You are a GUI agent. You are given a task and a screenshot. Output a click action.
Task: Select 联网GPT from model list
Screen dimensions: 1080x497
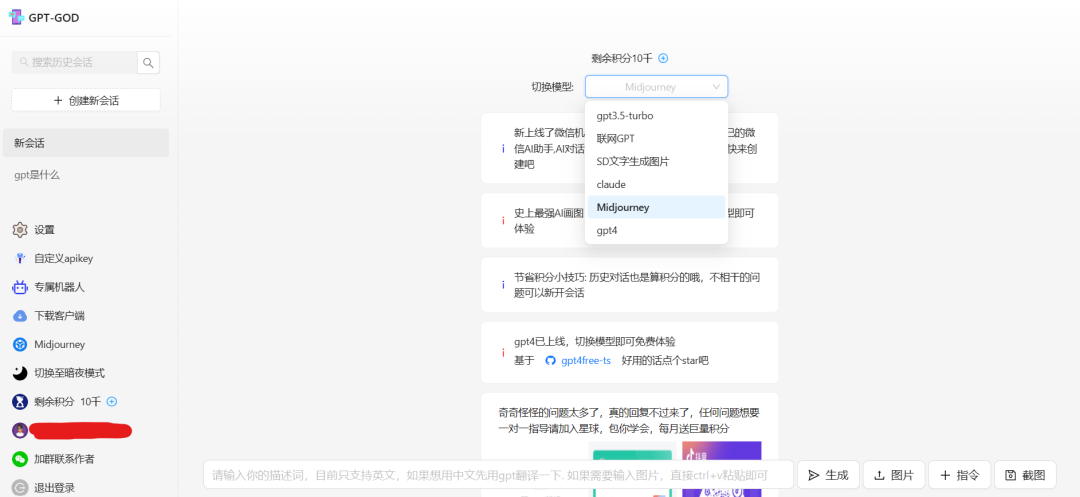(x=656, y=138)
